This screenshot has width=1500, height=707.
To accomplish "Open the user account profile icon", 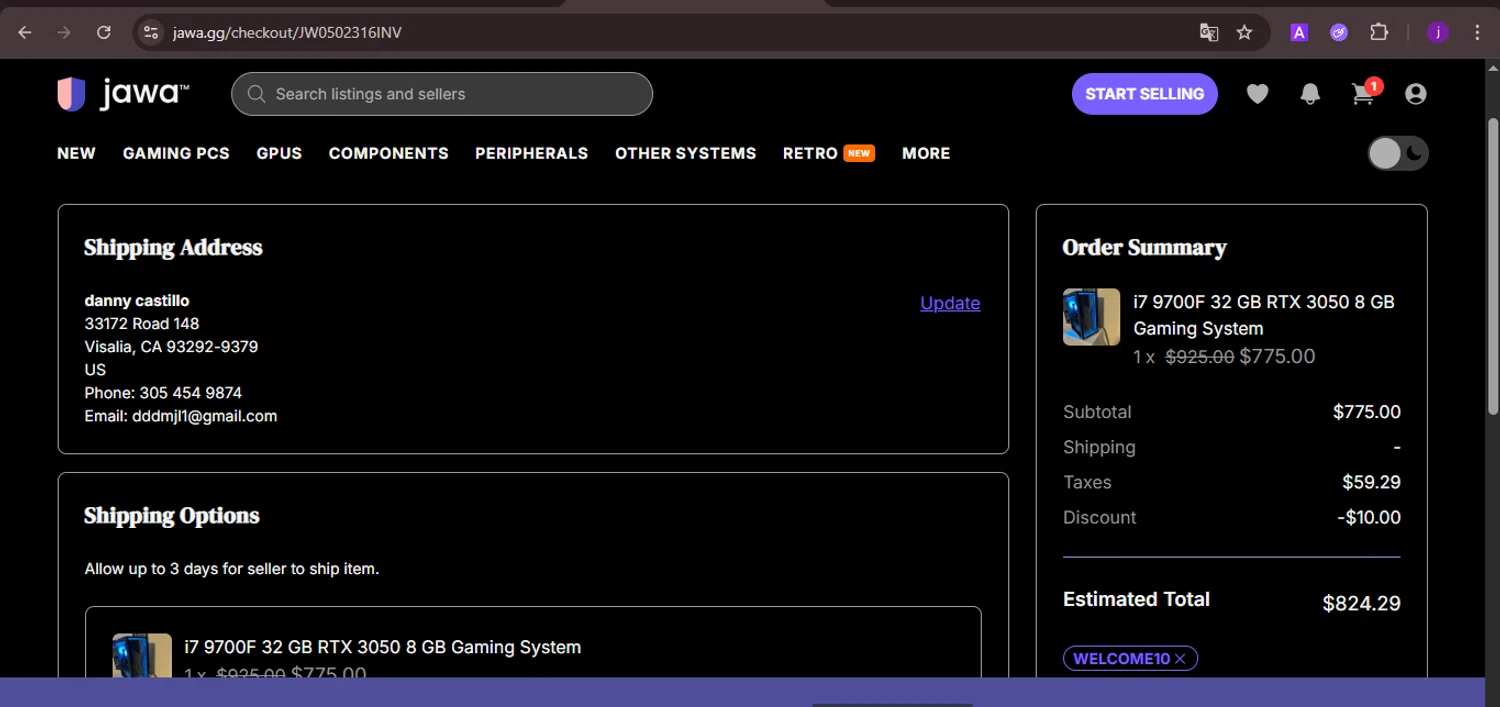I will 1415,94.
